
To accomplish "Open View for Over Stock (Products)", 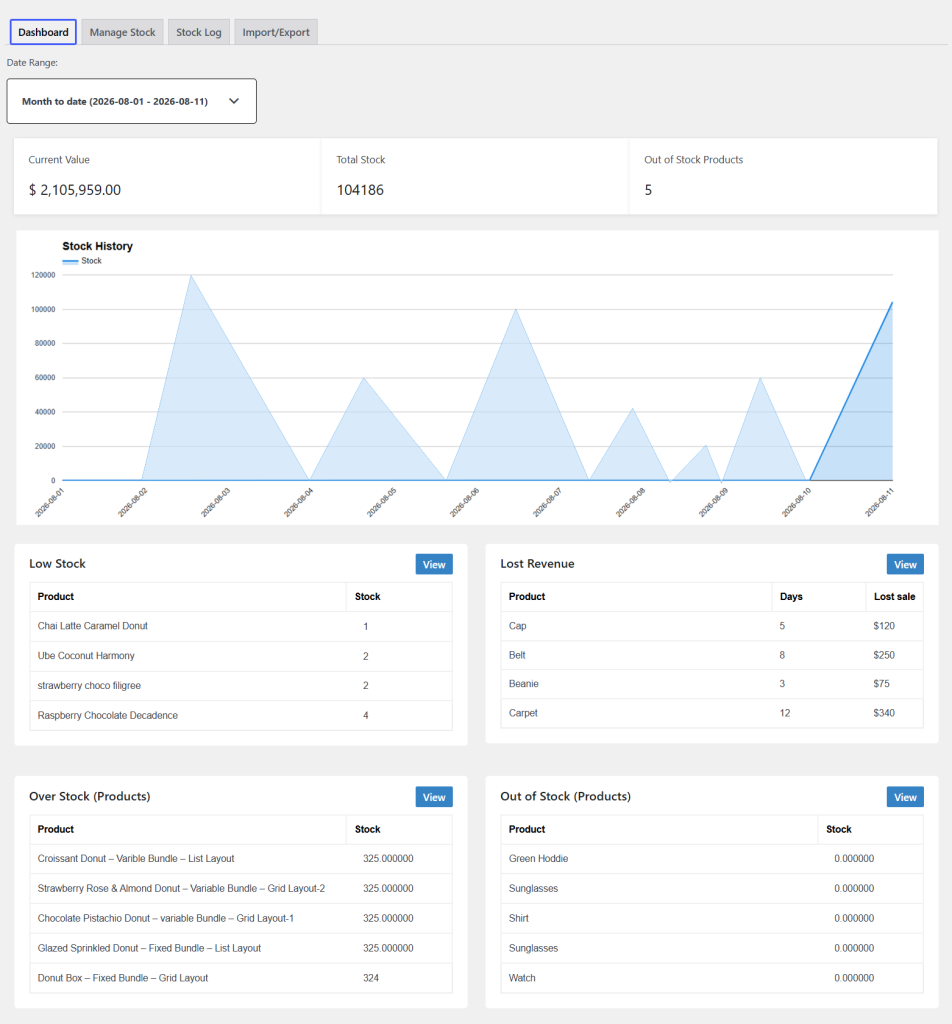I will (x=434, y=797).
